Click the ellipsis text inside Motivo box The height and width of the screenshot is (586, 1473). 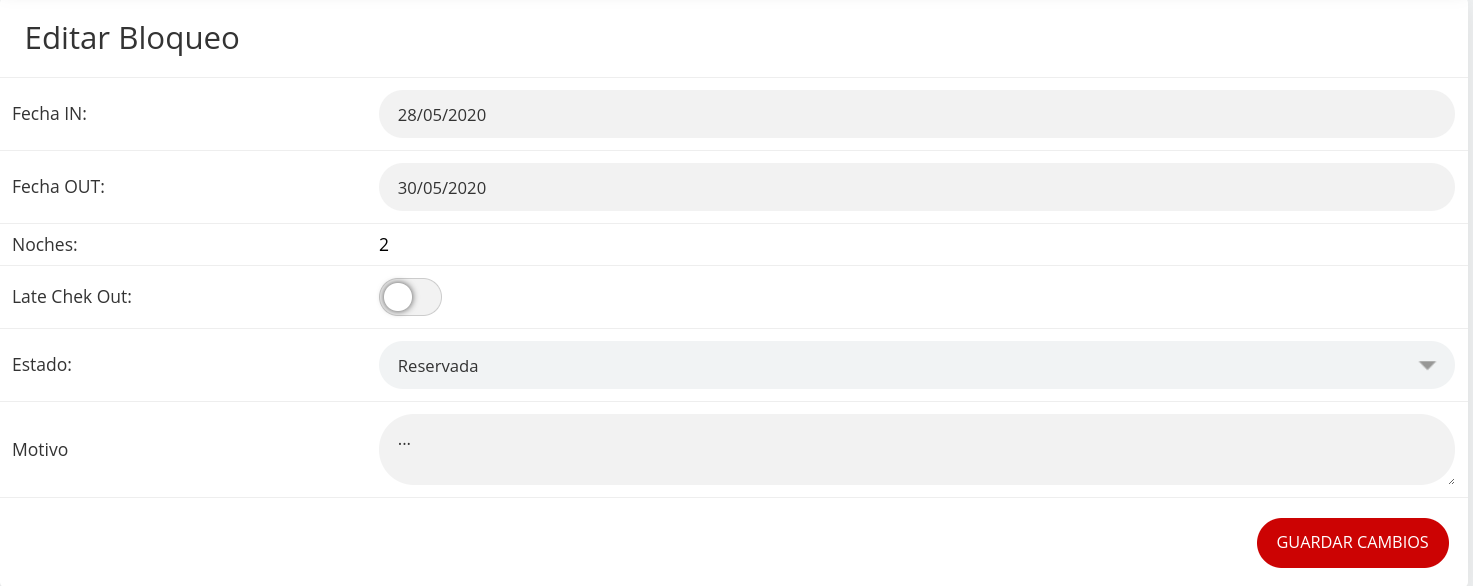coord(404,440)
